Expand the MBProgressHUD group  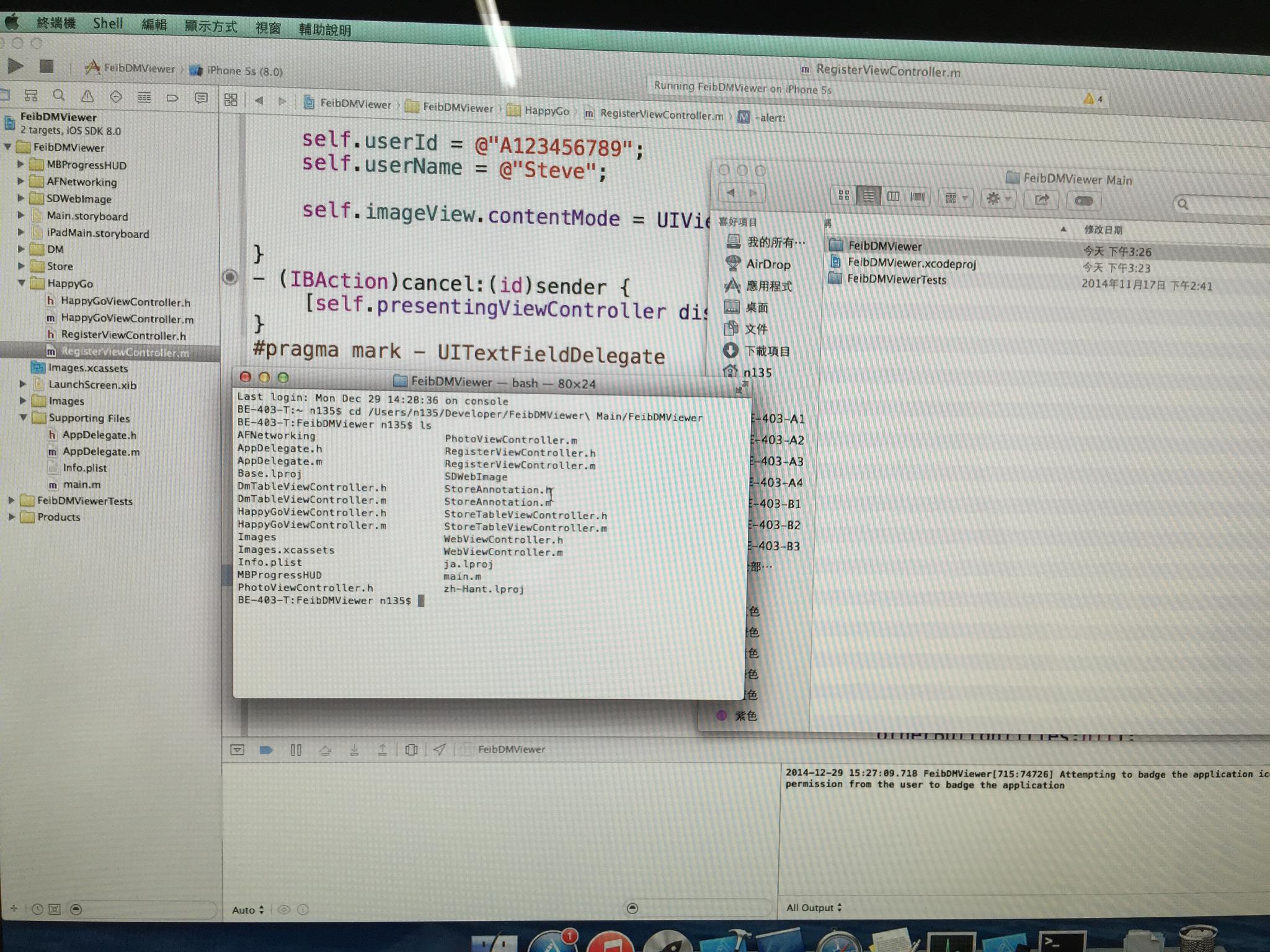click(x=21, y=164)
